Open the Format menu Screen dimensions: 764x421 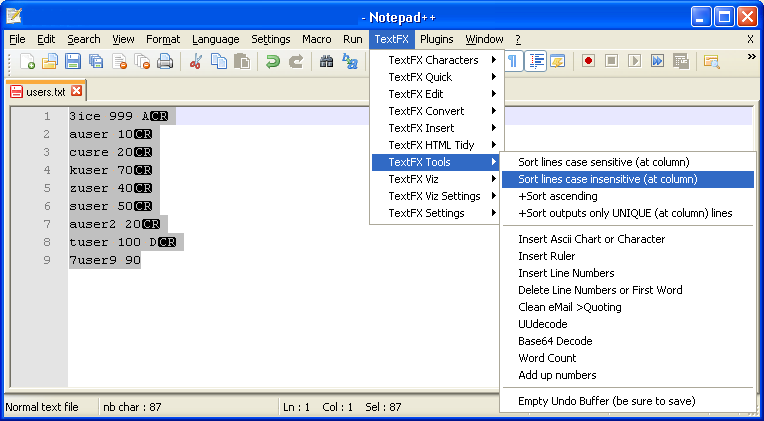[x=163, y=39]
